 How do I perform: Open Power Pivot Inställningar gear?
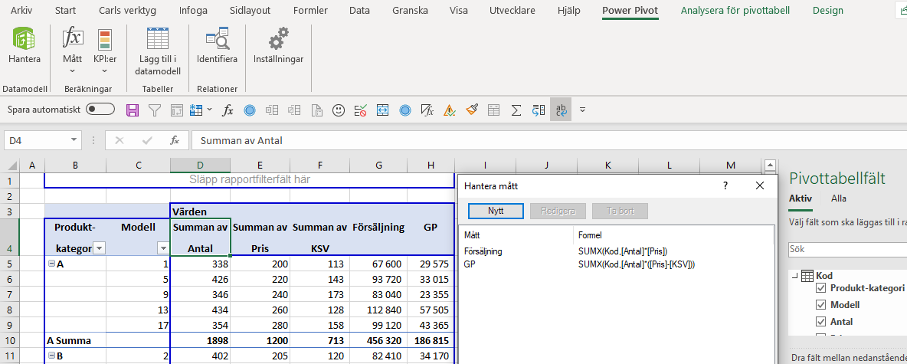[x=278, y=46]
